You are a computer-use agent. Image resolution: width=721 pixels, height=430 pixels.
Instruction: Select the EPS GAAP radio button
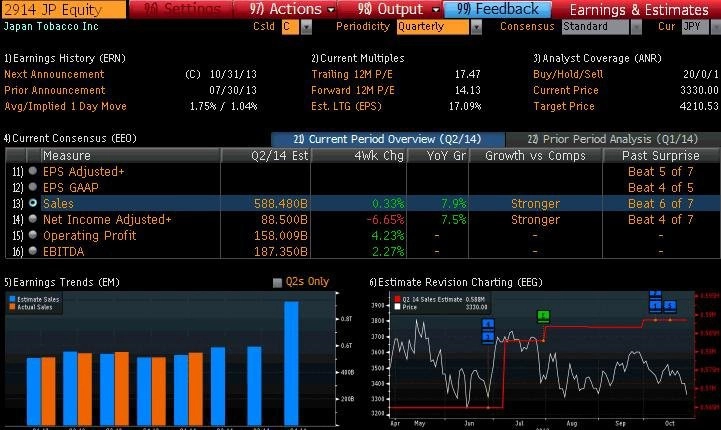tap(33, 187)
